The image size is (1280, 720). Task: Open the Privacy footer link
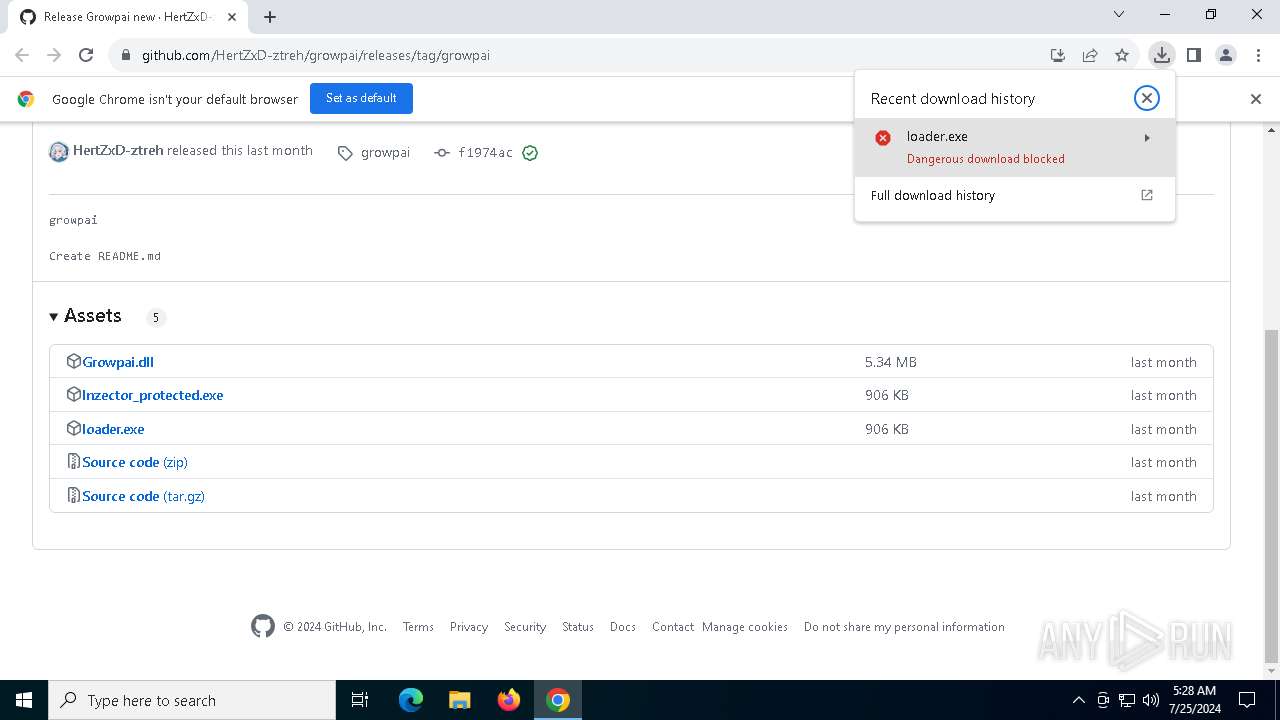[x=469, y=627]
